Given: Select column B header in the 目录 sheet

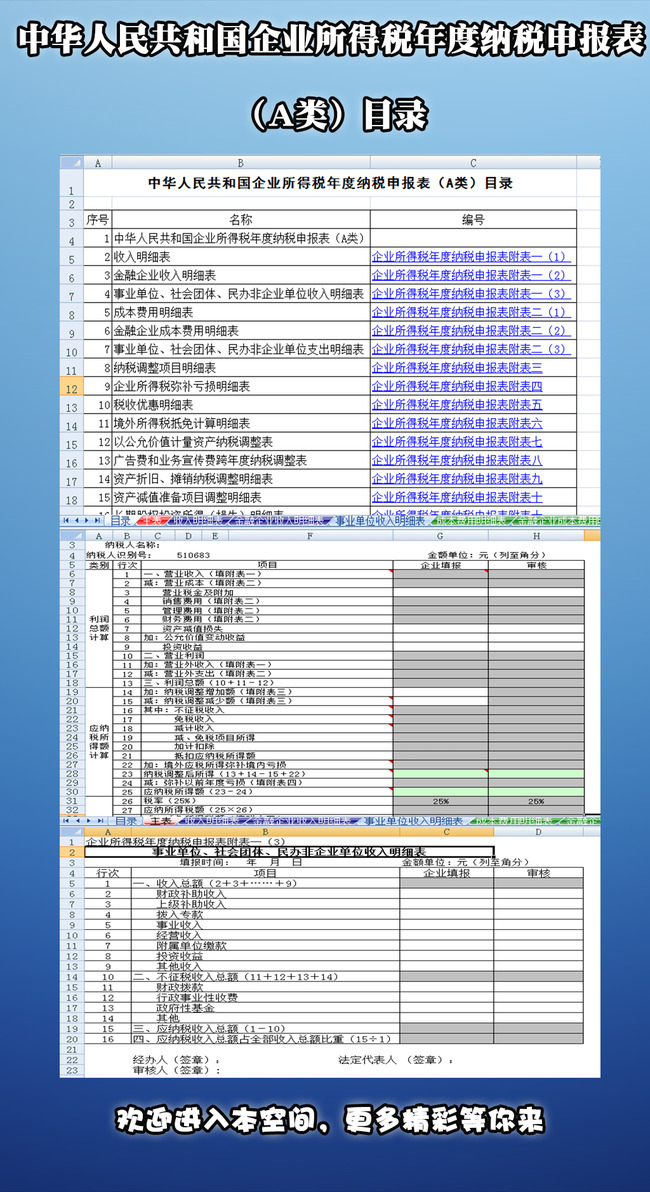Looking at the screenshot, I should 240,162.
